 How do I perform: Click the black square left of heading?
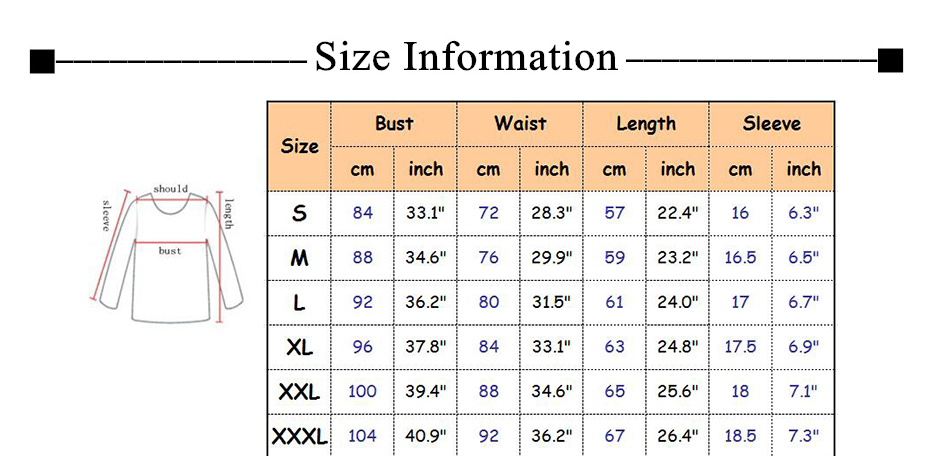[42, 60]
